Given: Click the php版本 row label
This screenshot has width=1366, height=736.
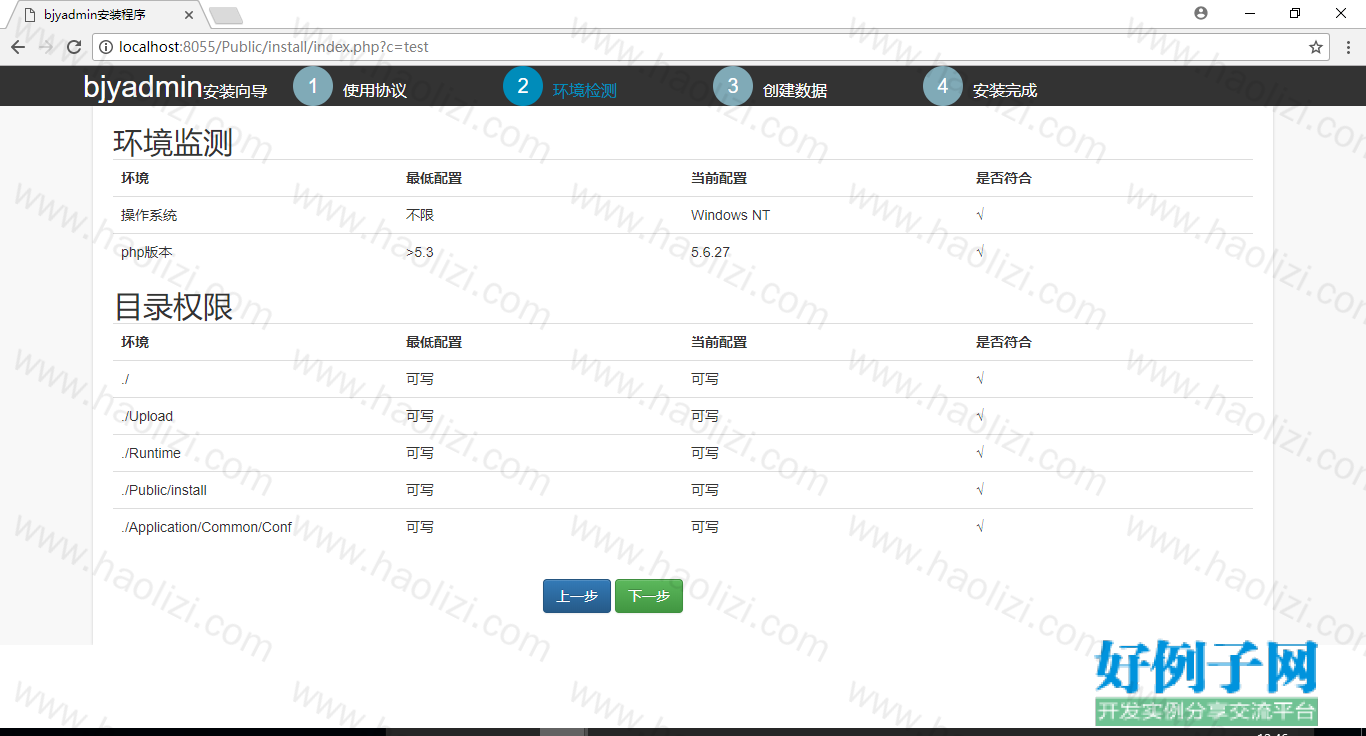Looking at the screenshot, I should (147, 252).
